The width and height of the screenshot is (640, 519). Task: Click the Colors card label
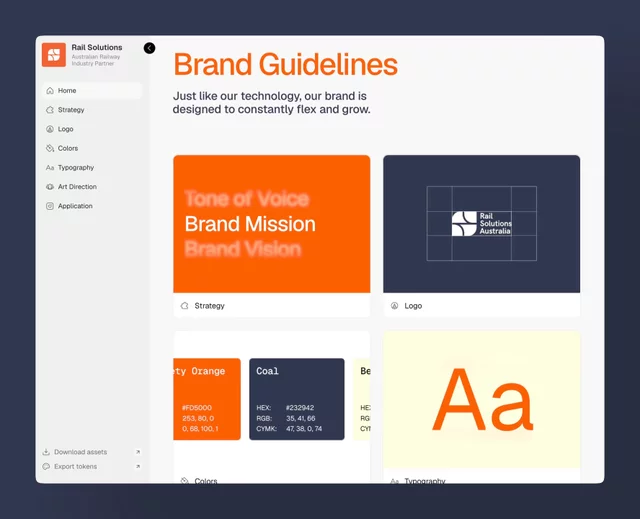tap(206, 481)
